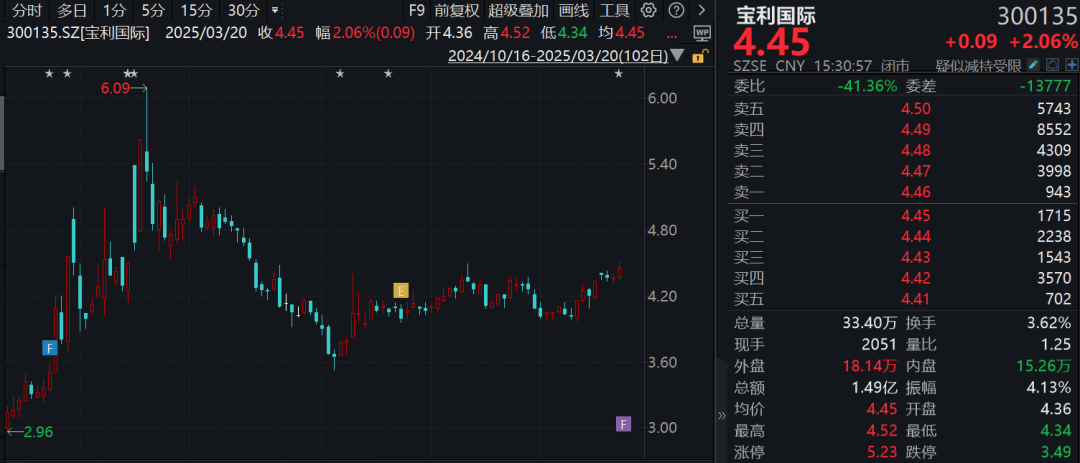Click the 买三 price 4.43
This screenshot has height=463, width=1080.
coord(916,257)
